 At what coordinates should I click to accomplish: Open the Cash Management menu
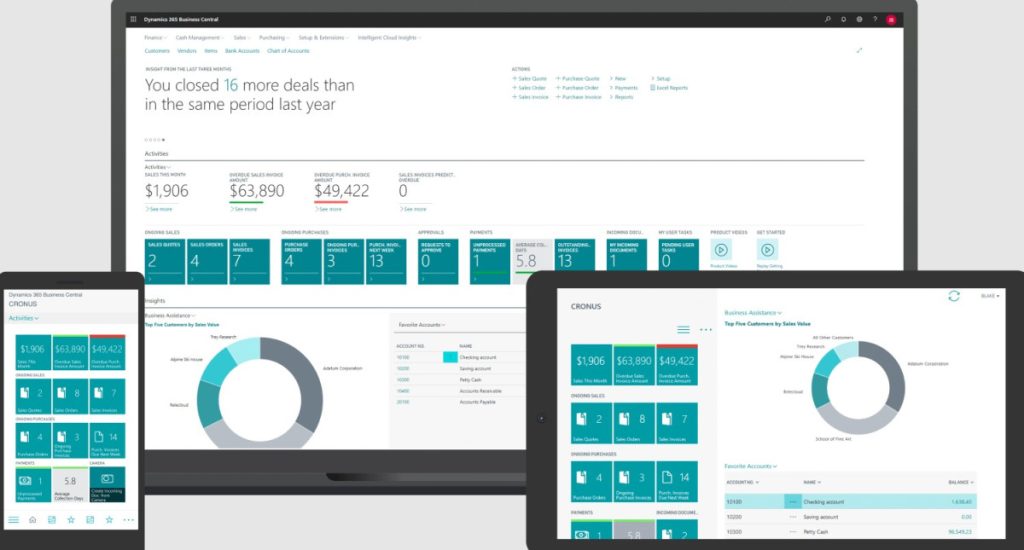click(199, 37)
